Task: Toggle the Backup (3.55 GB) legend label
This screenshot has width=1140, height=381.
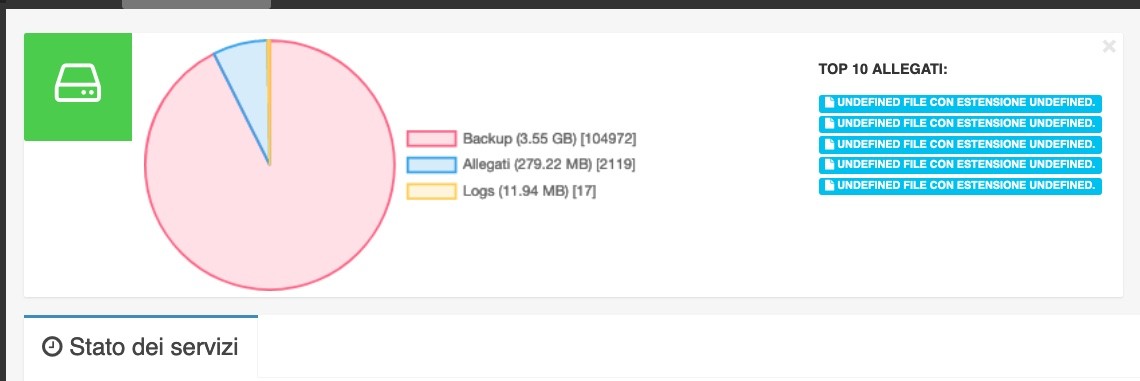Action: click(549, 138)
